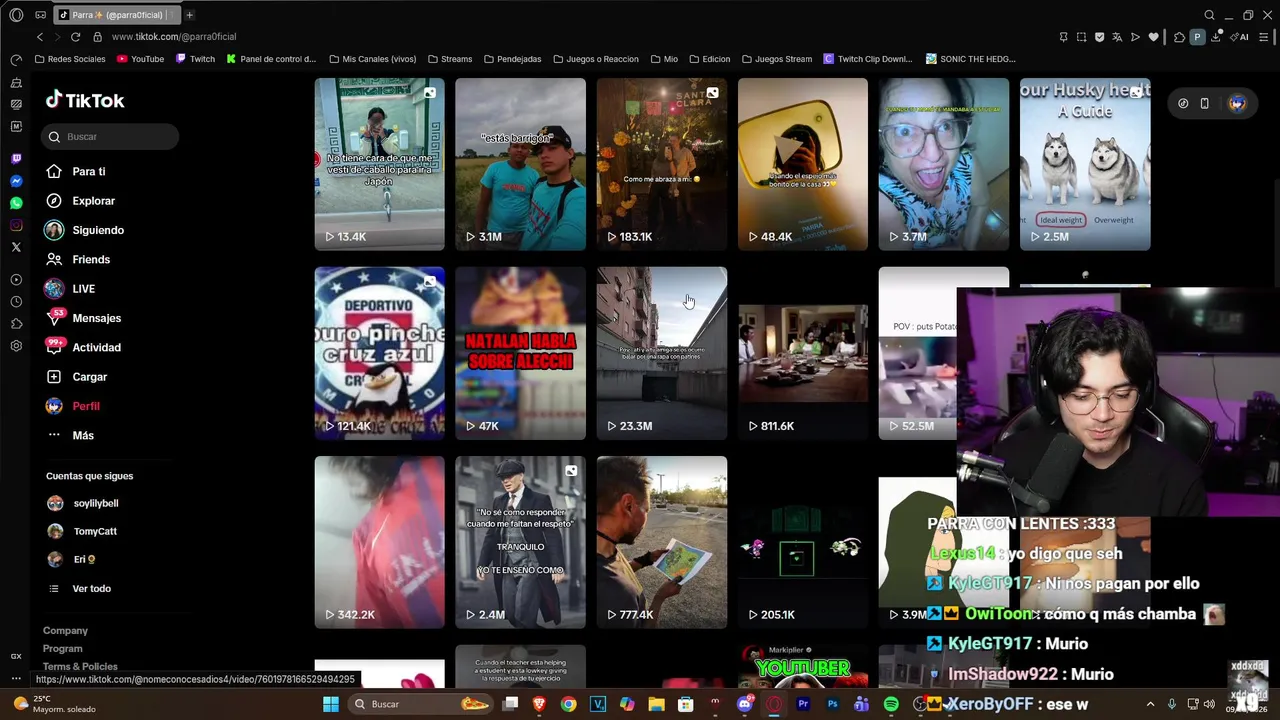Open the video with 777.4K views
1280x720 pixels.
pyautogui.click(x=661, y=542)
